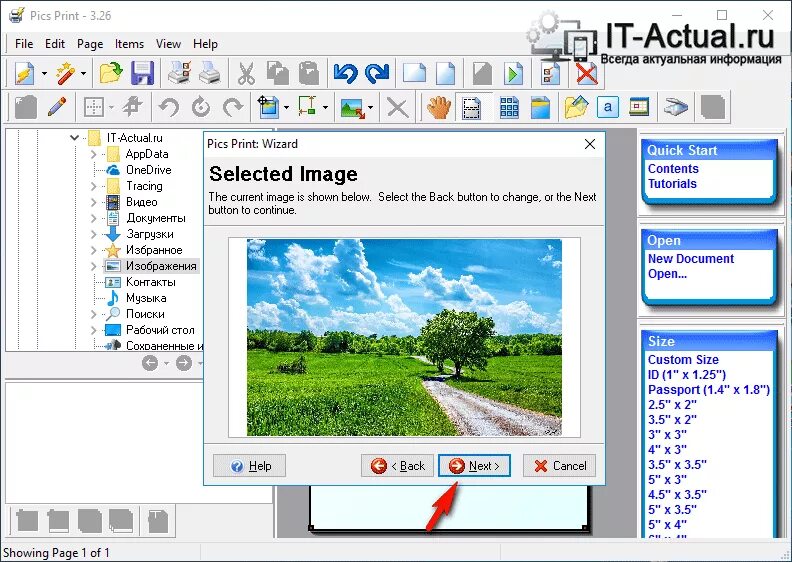Image resolution: width=792 pixels, height=562 pixels.
Task: Expand the Tracing folder
Action: [x=93, y=186]
